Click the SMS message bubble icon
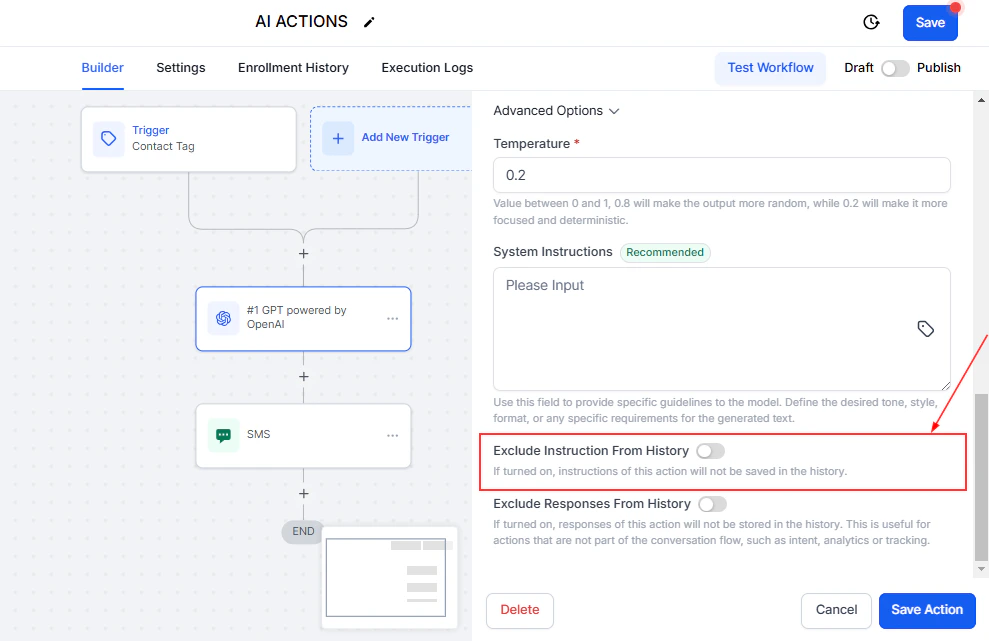This screenshot has height=641, width=989. point(224,434)
